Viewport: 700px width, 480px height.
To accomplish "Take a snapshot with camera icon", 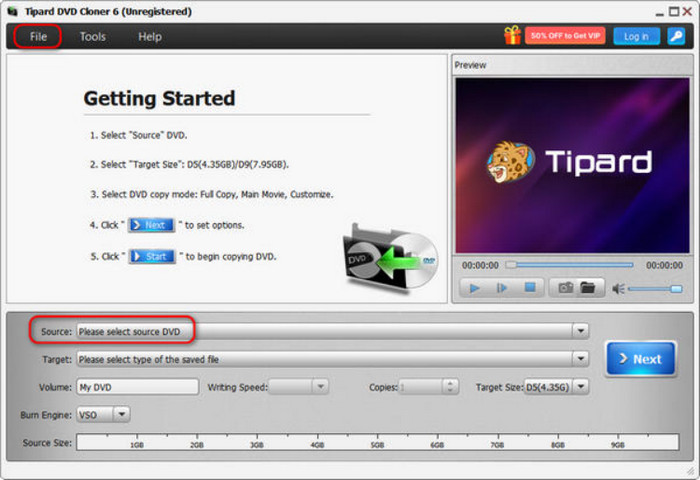I will pos(565,288).
